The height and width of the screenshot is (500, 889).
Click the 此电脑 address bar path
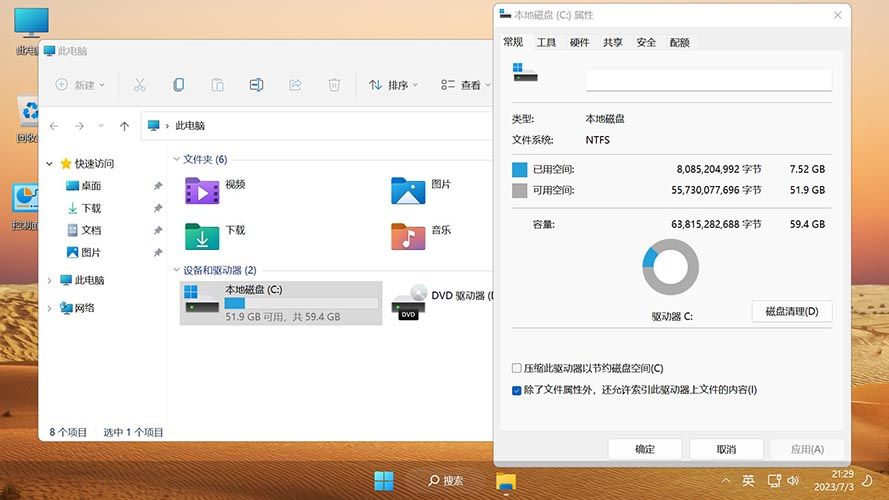click(x=189, y=126)
